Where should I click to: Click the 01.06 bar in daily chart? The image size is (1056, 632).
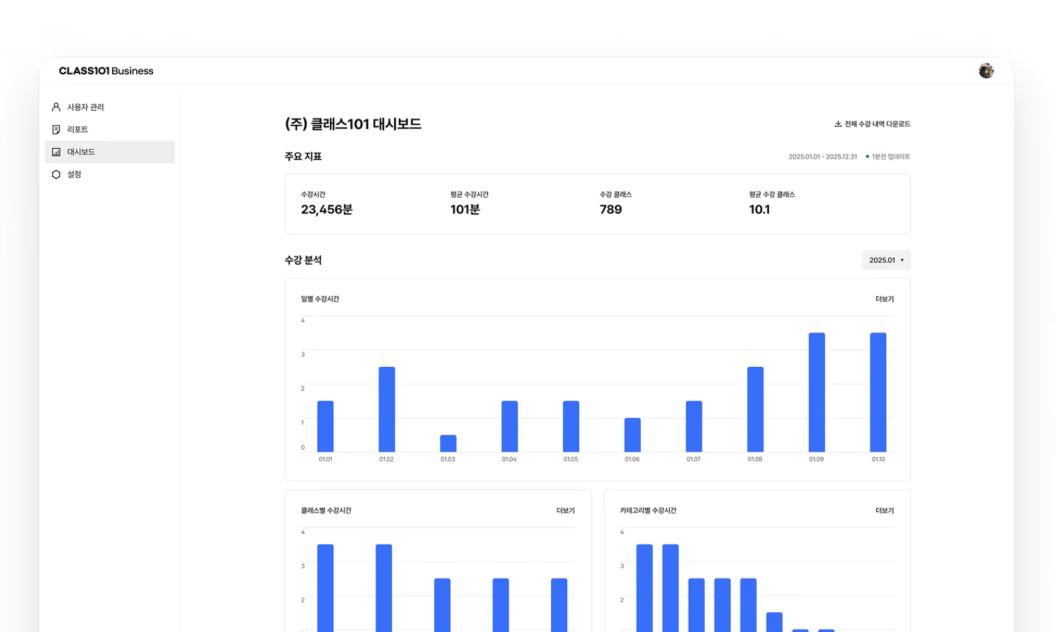click(x=632, y=435)
